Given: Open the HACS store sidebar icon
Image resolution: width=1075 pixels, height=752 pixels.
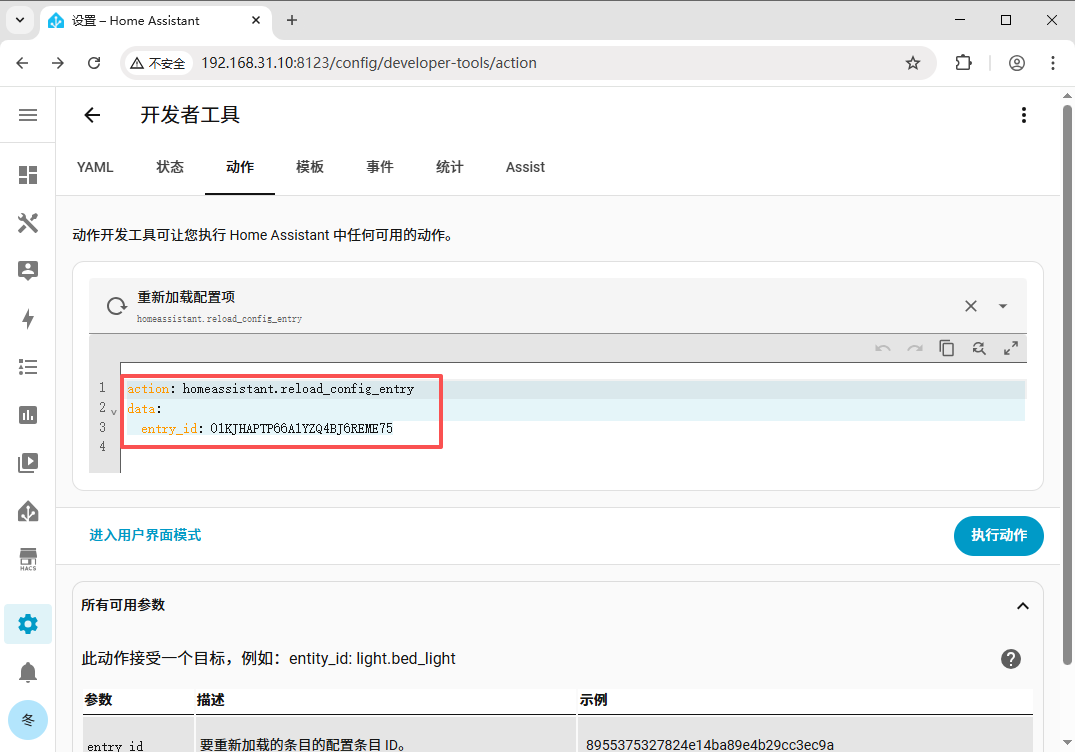Looking at the screenshot, I should pyautogui.click(x=28, y=559).
